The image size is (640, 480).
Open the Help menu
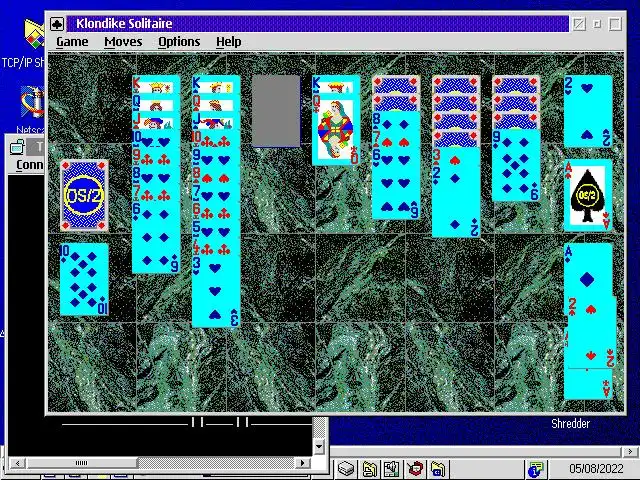tap(229, 42)
